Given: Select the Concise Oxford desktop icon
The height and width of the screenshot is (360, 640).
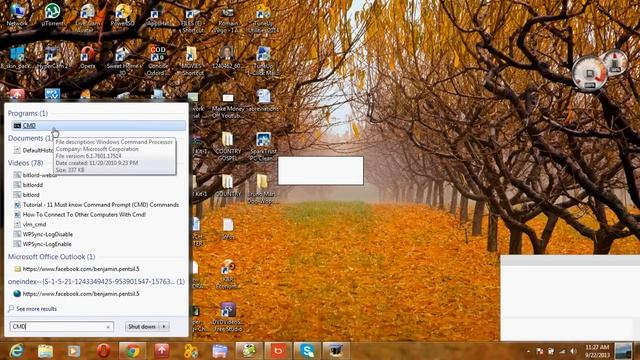Looking at the screenshot, I should tap(158, 60).
